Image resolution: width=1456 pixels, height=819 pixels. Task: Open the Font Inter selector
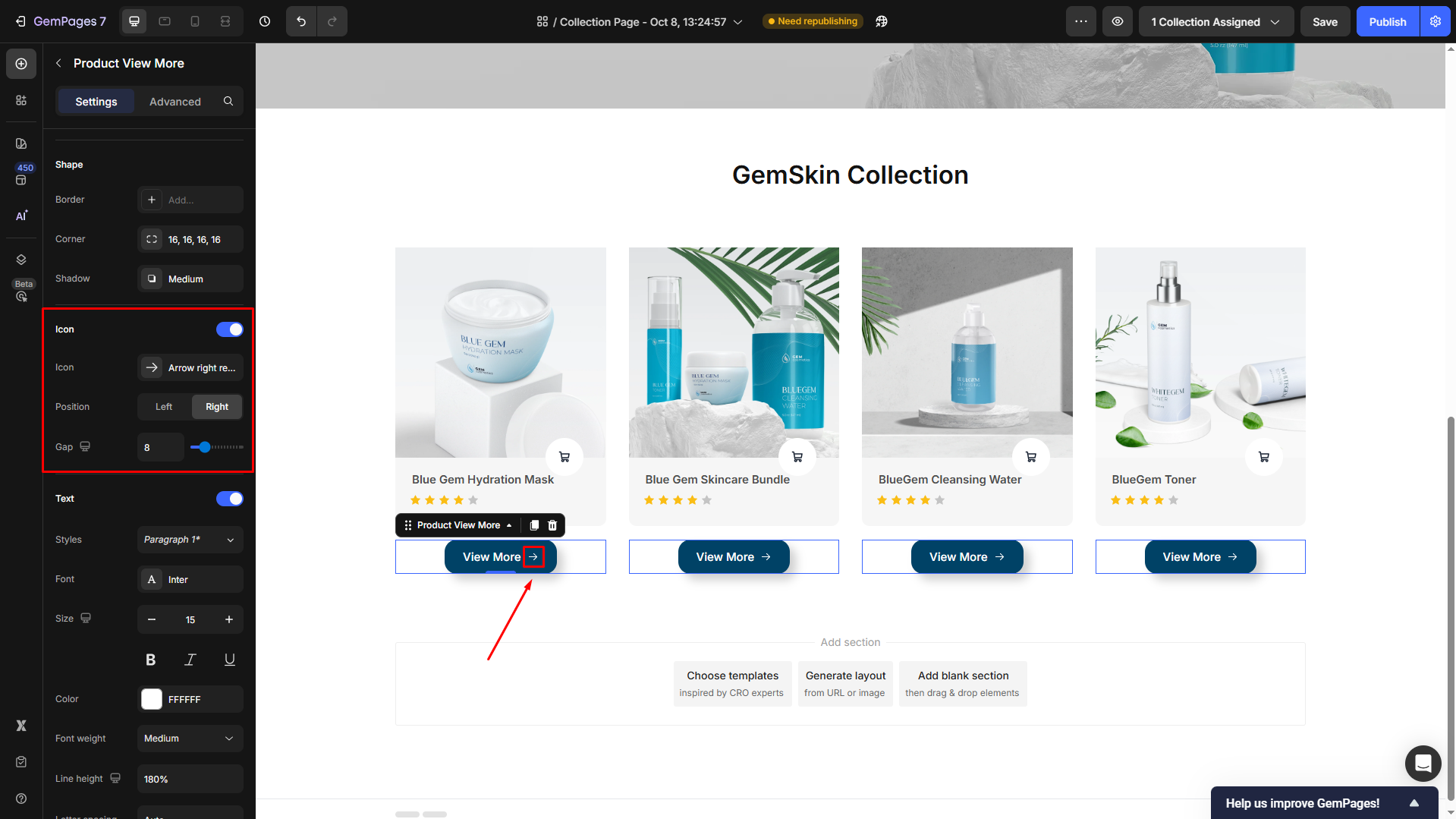point(190,579)
